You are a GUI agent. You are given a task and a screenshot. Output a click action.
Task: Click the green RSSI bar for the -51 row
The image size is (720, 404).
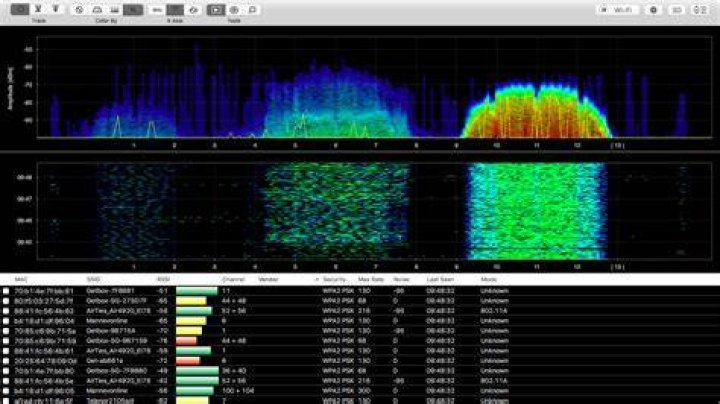coord(197,291)
